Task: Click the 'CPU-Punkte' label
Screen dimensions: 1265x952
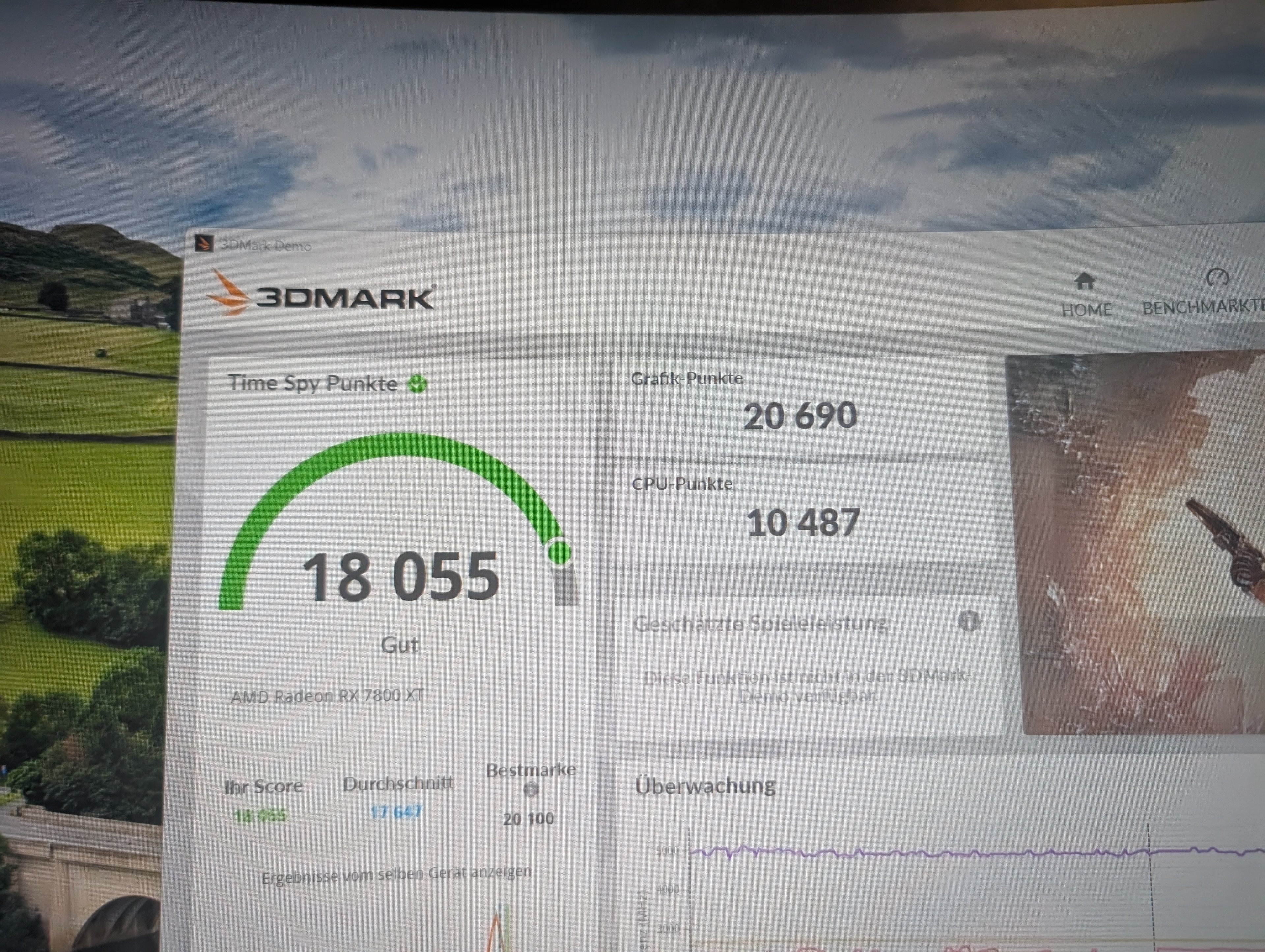Action: [682, 484]
